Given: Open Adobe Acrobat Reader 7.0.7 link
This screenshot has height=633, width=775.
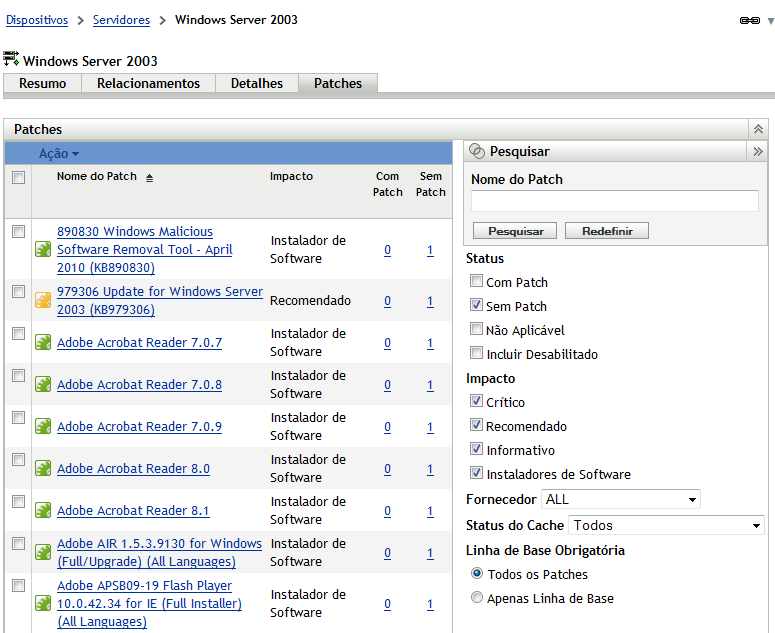Looking at the screenshot, I should (x=139, y=342).
